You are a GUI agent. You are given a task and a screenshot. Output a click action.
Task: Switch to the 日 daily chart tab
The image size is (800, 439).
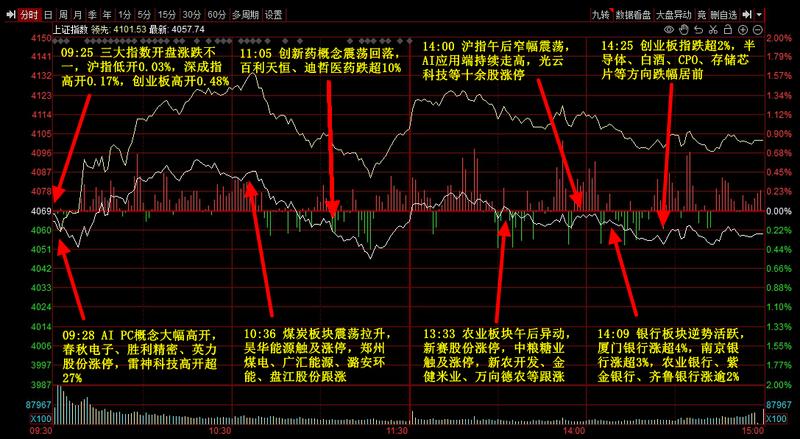tap(48, 15)
